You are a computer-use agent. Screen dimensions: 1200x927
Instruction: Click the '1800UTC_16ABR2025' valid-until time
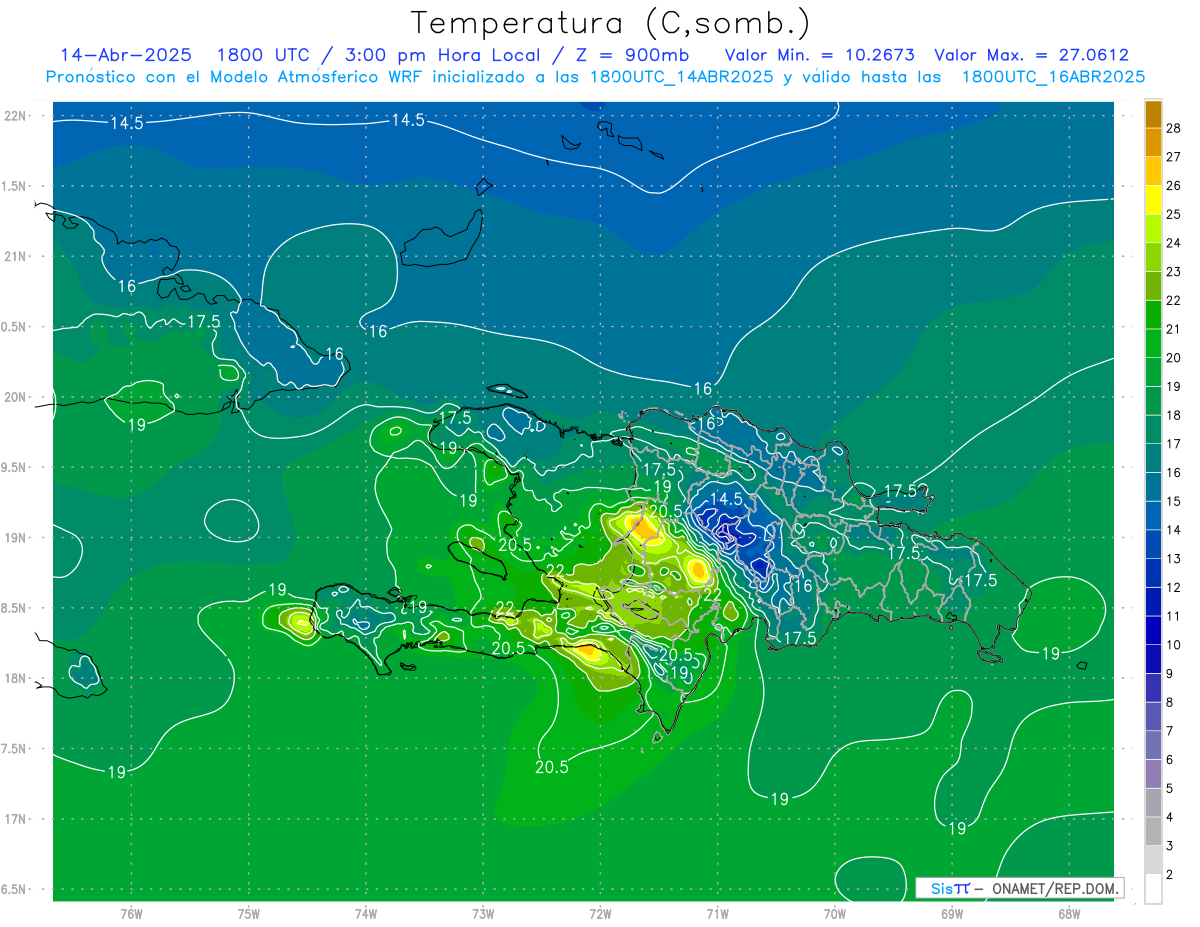coord(1053,76)
